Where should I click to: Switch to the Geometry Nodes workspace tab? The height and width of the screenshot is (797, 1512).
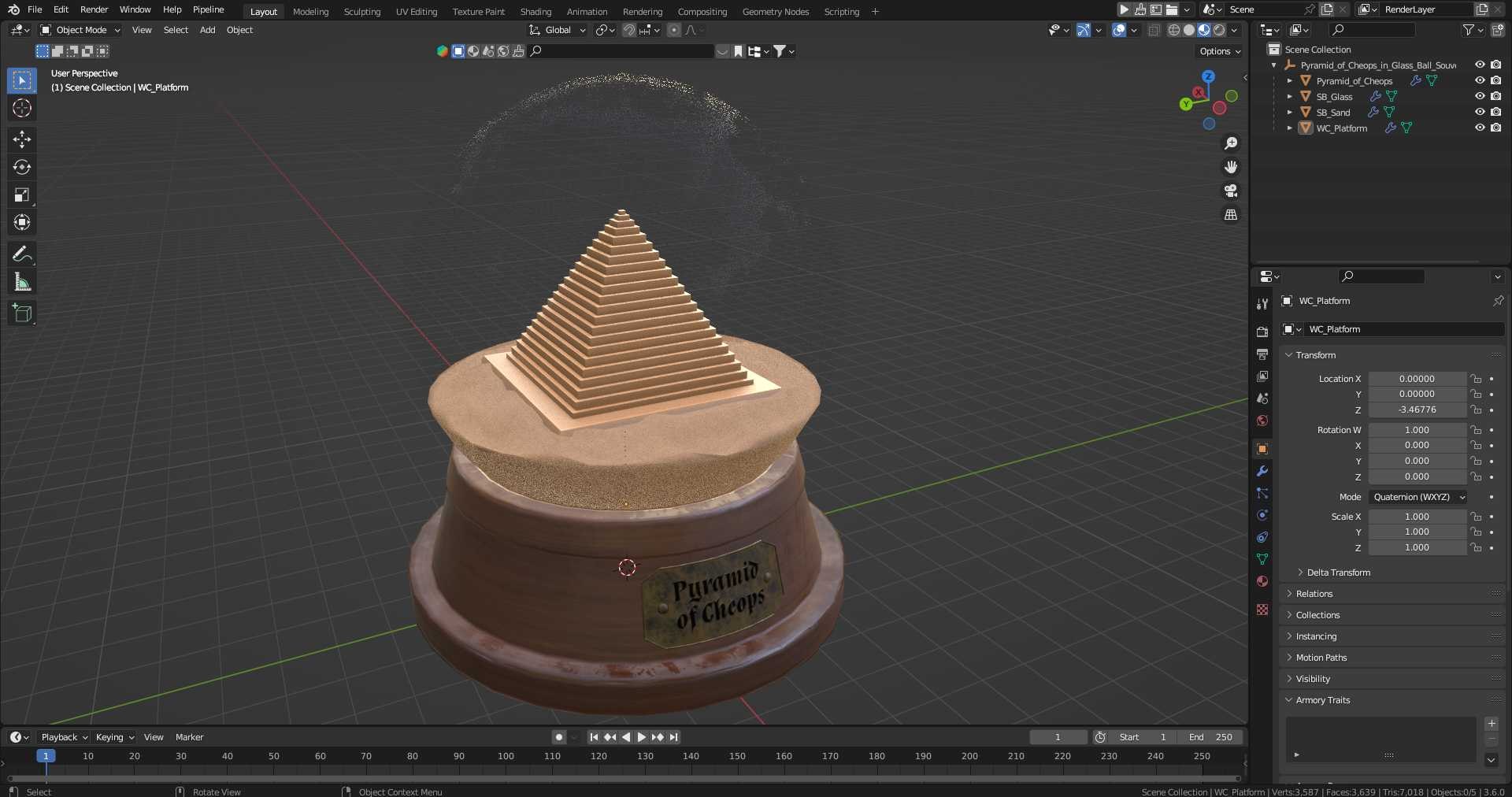775,12
